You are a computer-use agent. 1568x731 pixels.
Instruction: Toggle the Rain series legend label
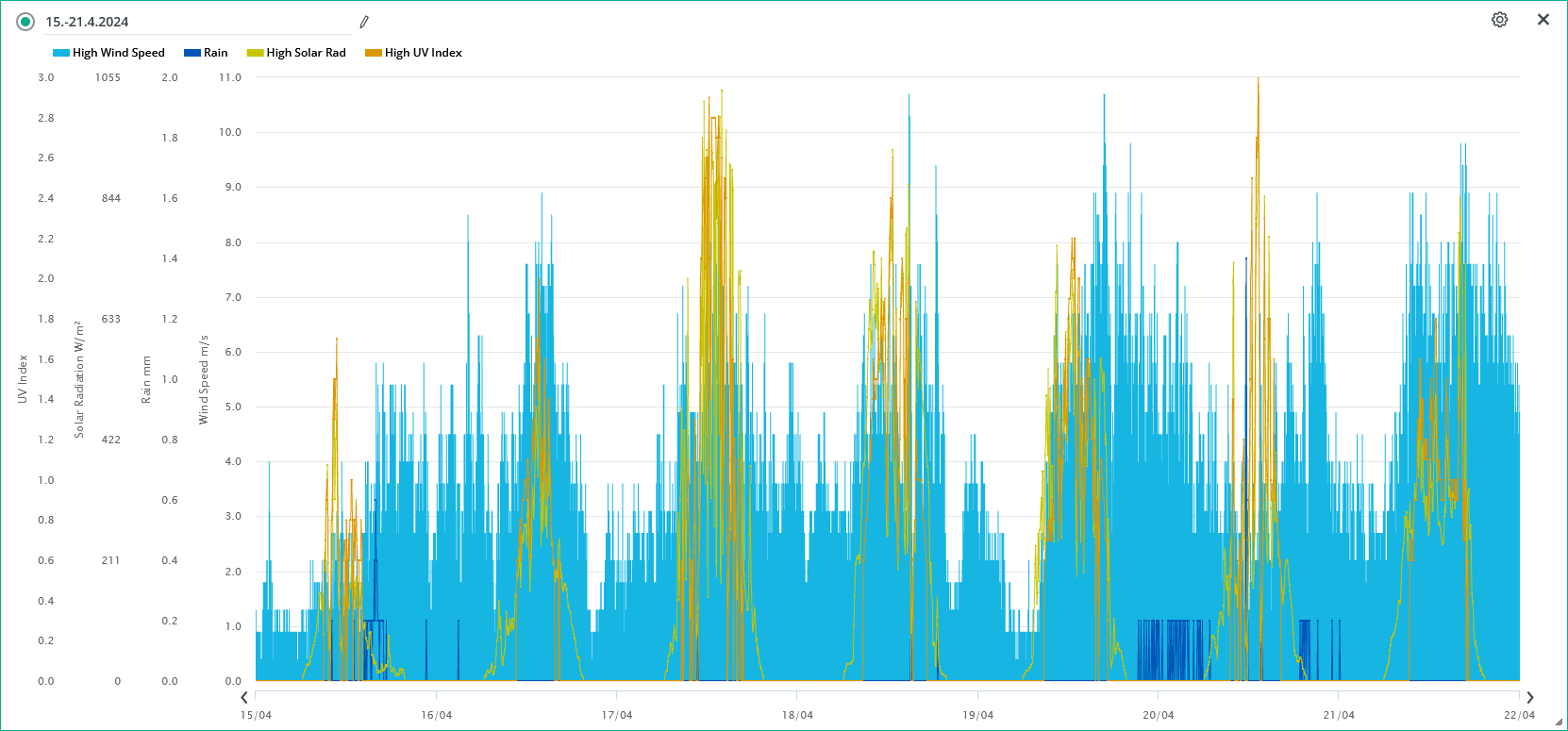pos(215,53)
